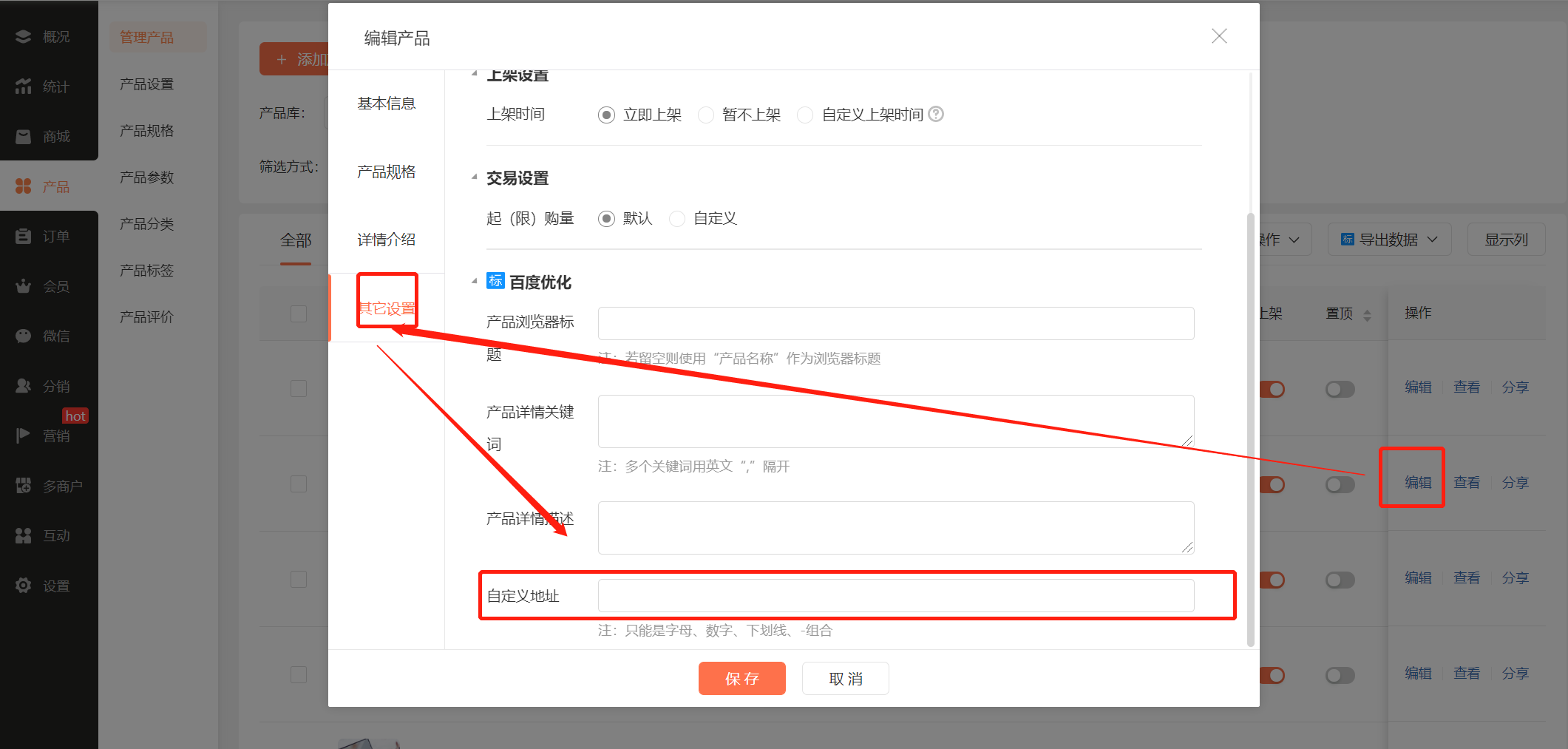The width and height of the screenshot is (1568, 749).
Task: Click 编辑 link in fourth product row
Action: point(1418,673)
